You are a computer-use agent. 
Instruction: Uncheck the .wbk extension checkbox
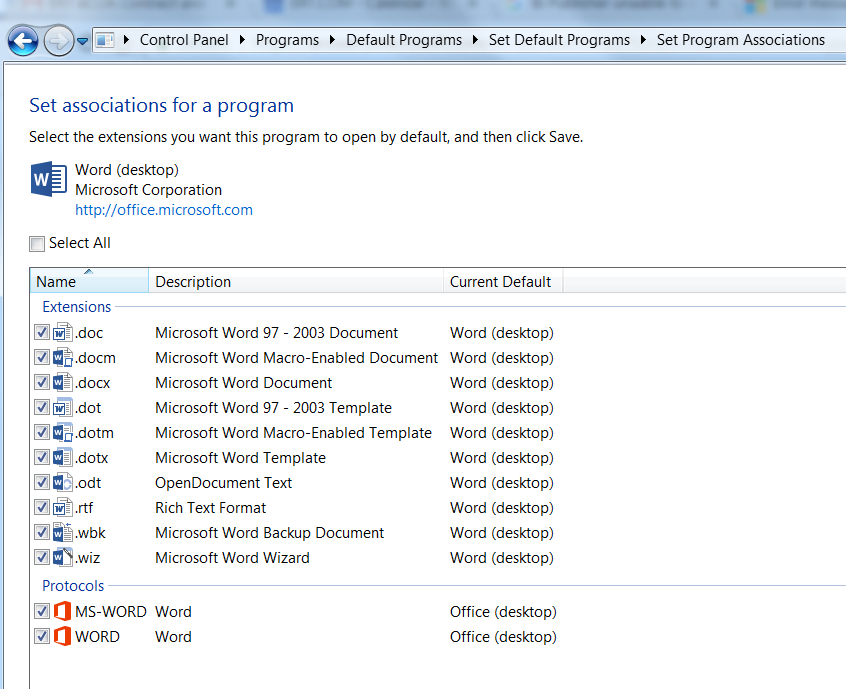(42, 533)
